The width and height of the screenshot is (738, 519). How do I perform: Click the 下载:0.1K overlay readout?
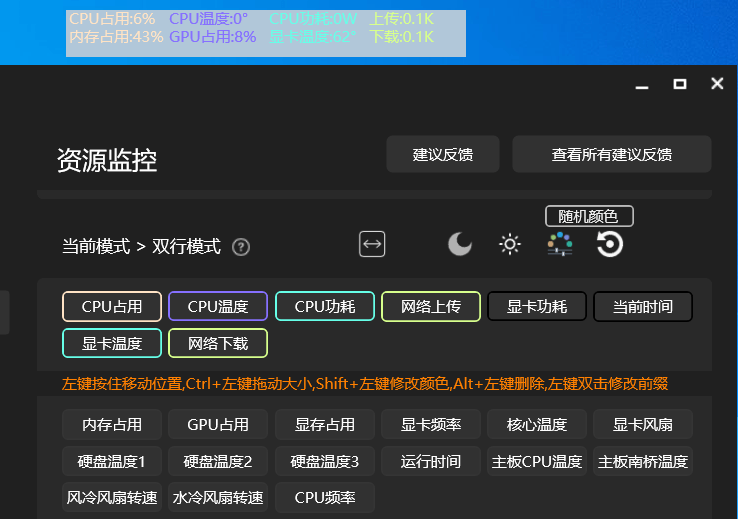(x=401, y=37)
